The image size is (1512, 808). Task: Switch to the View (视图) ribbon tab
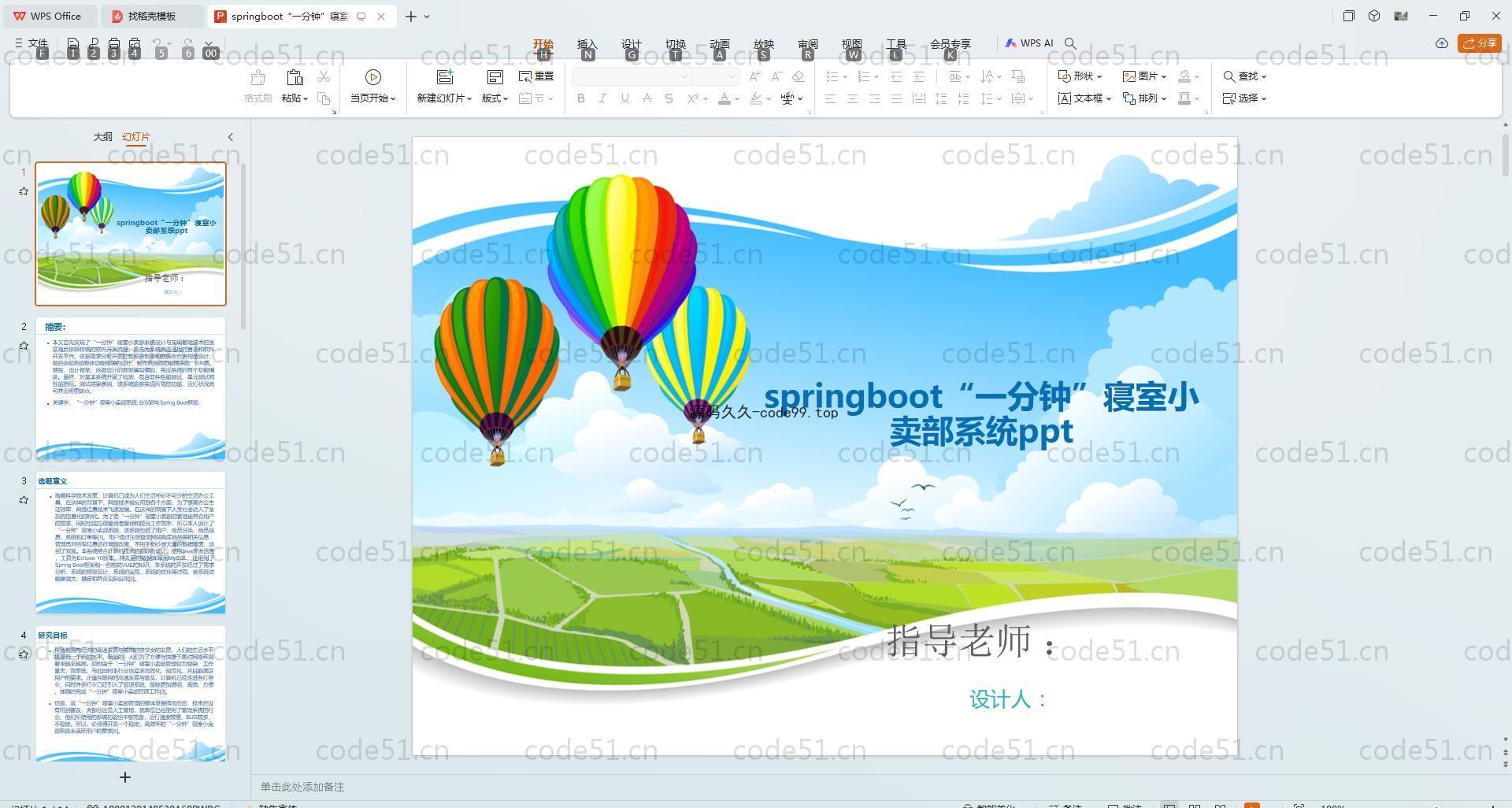pos(851,43)
